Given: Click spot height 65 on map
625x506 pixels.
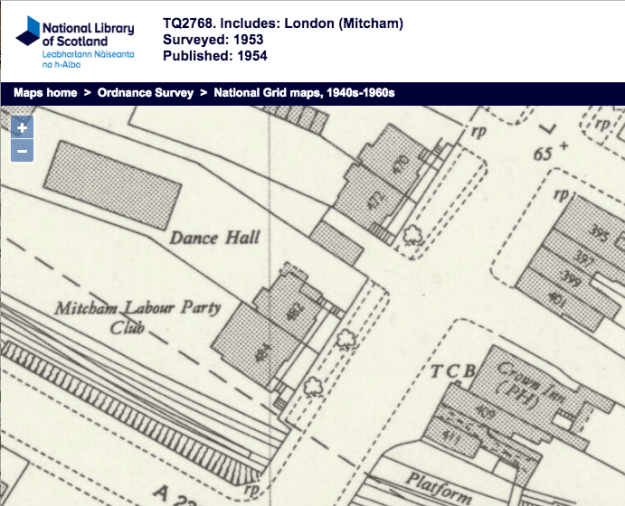Looking at the screenshot, I should [x=543, y=154].
